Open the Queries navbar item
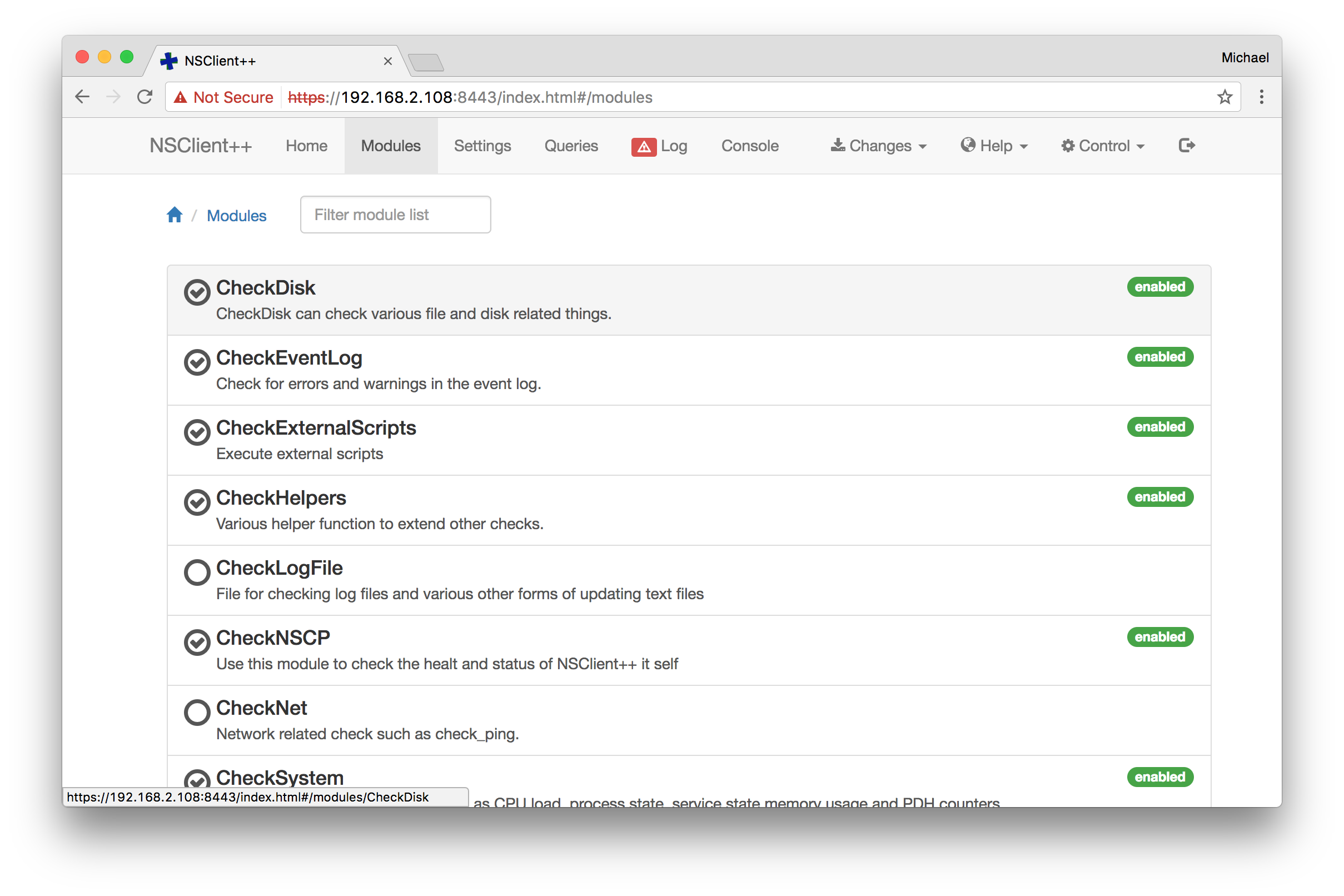Screen dimensions: 1344x896 click(x=571, y=146)
